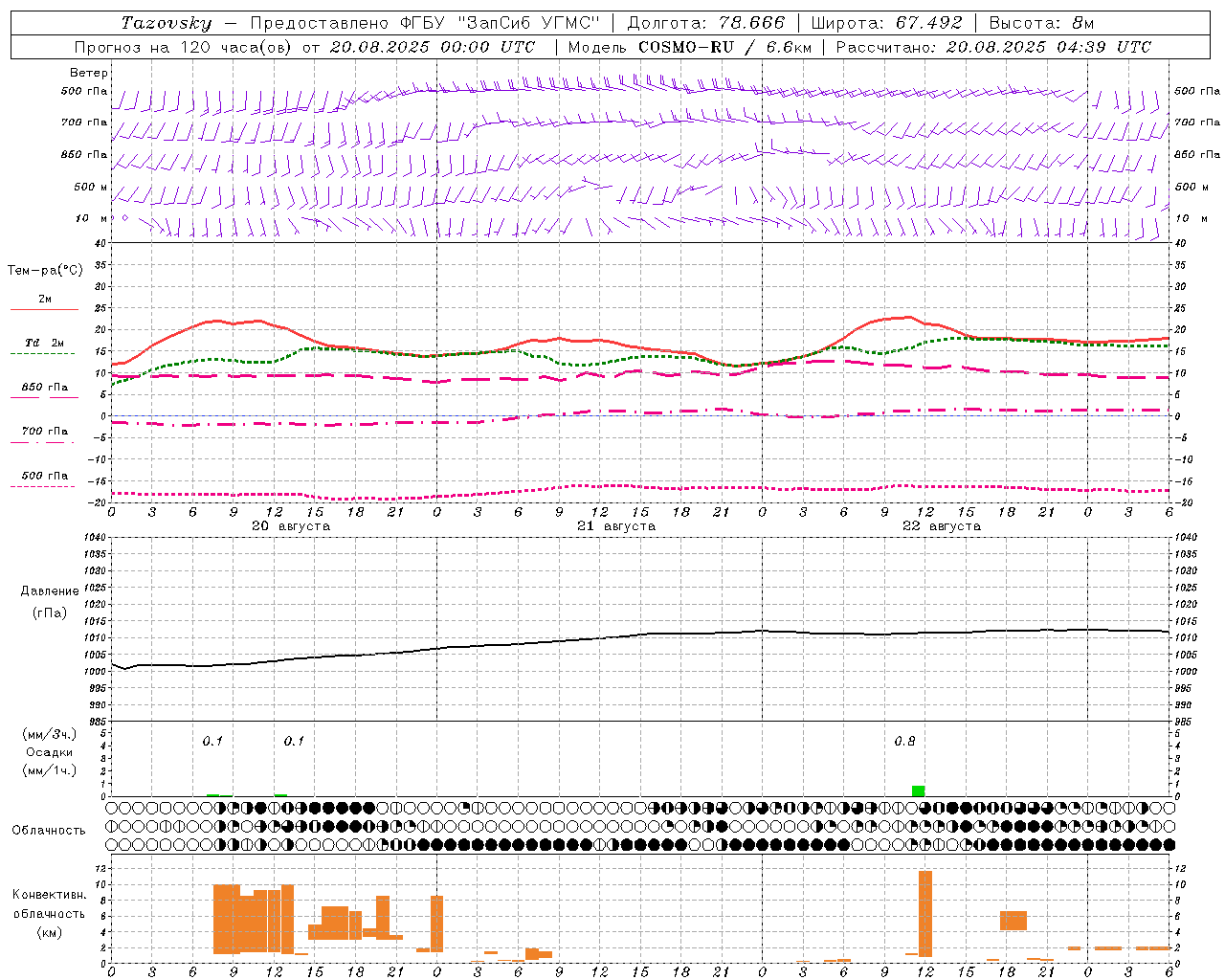The height and width of the screenshot is (980, 1225).
Task: Click the tallest orange convective bar on 22 августа
Action: click(925, 914)
